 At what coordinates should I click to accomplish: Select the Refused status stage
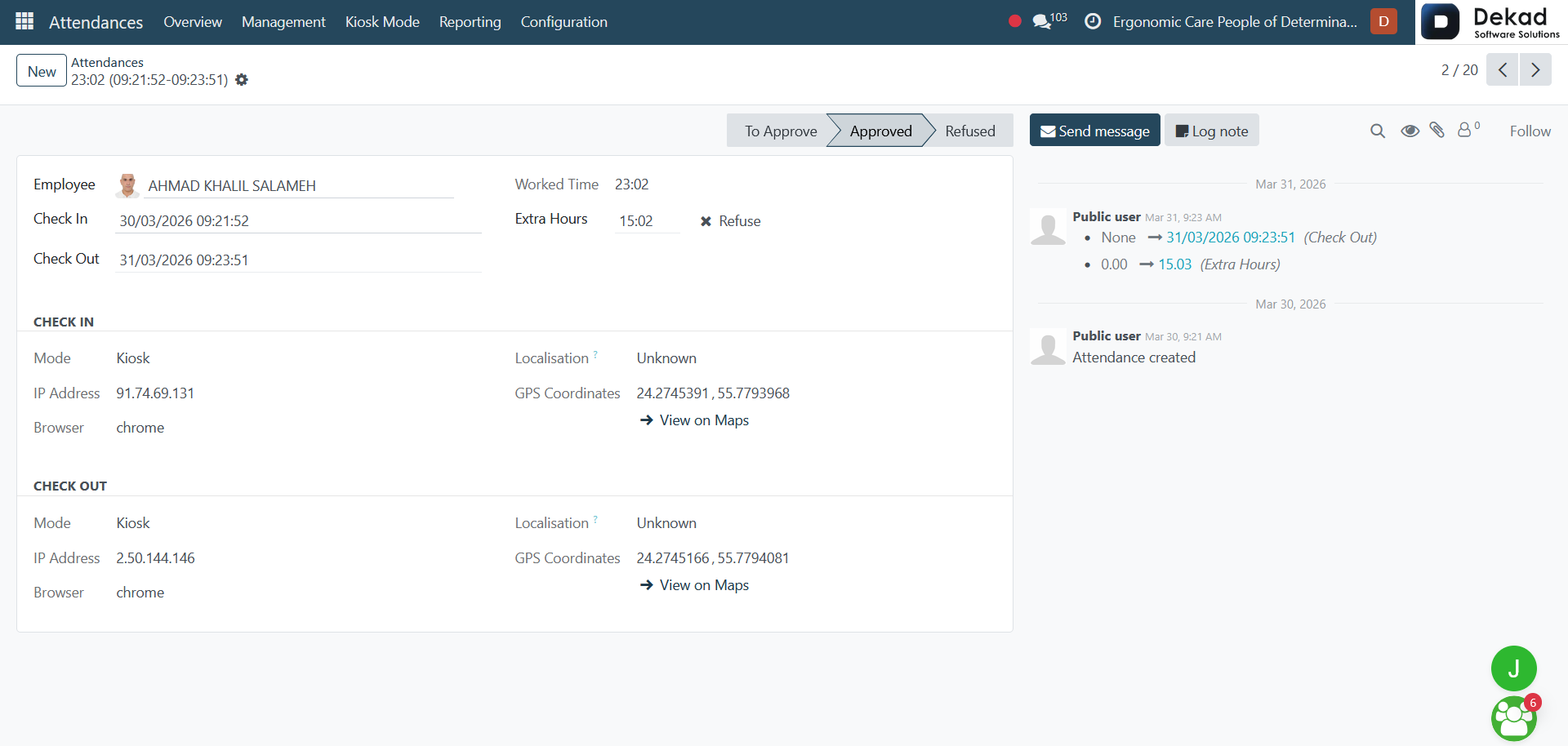(x=970, y=131)
